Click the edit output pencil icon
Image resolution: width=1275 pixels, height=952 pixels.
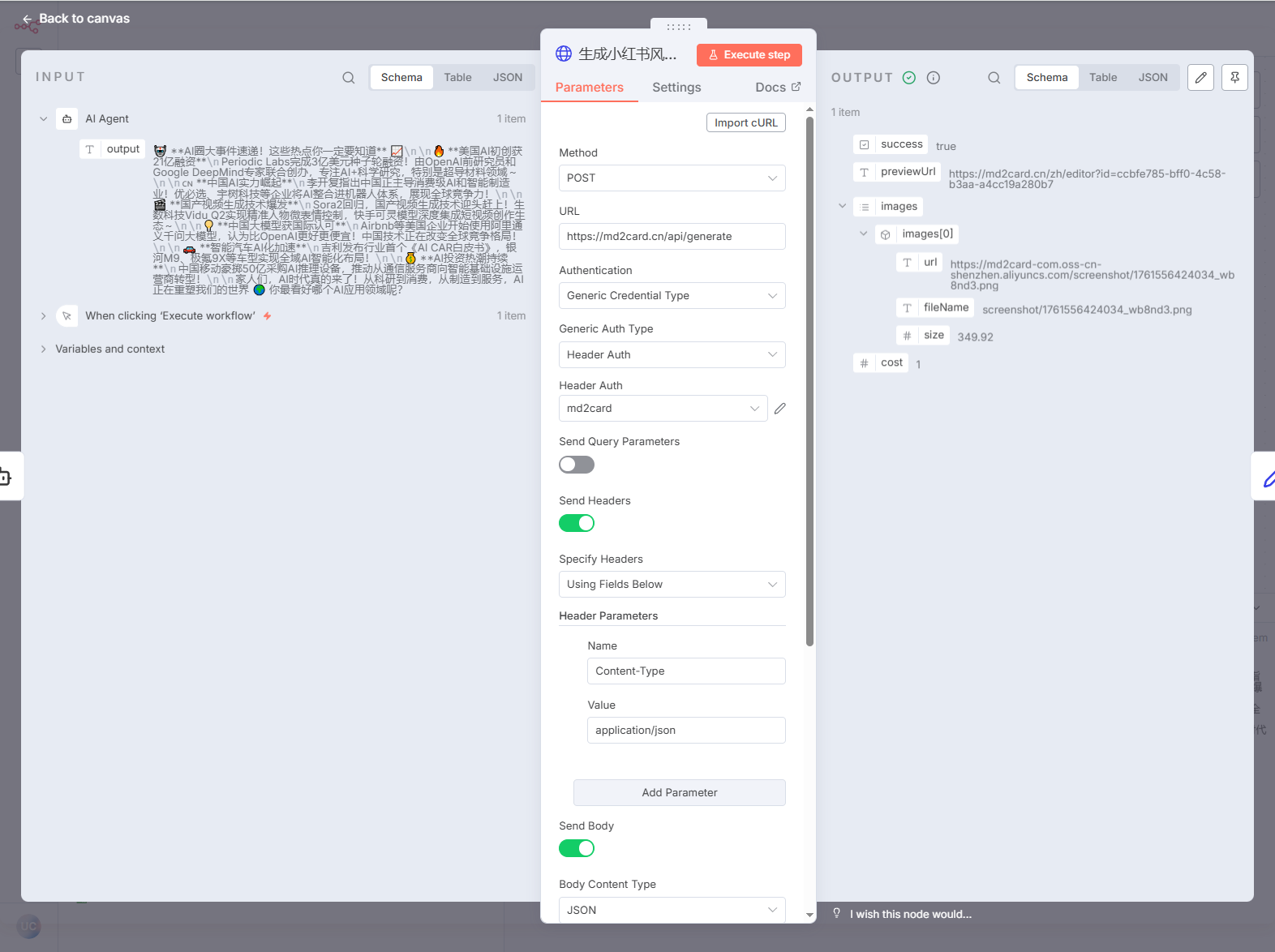(x=1200, y=78)
